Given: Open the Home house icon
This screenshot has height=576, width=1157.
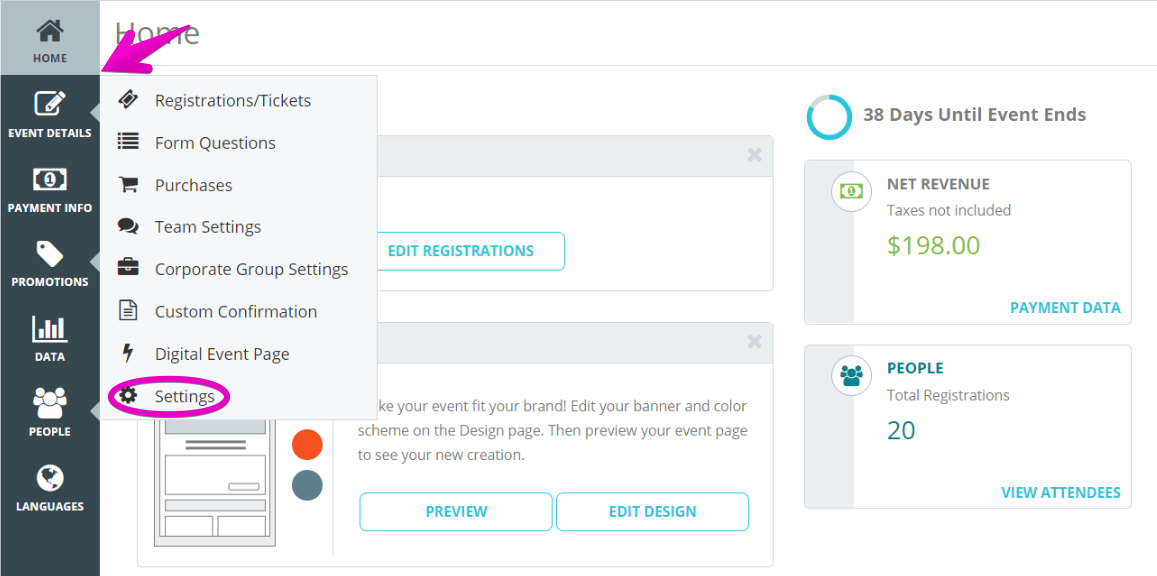Looking at the screenshot, I should 50,31.
